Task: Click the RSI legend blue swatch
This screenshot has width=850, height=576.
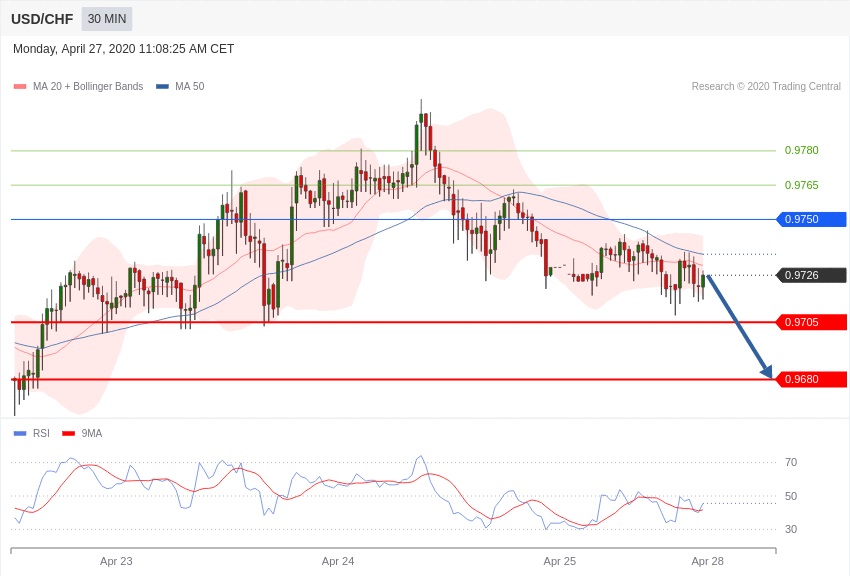Action: [20, 433]
